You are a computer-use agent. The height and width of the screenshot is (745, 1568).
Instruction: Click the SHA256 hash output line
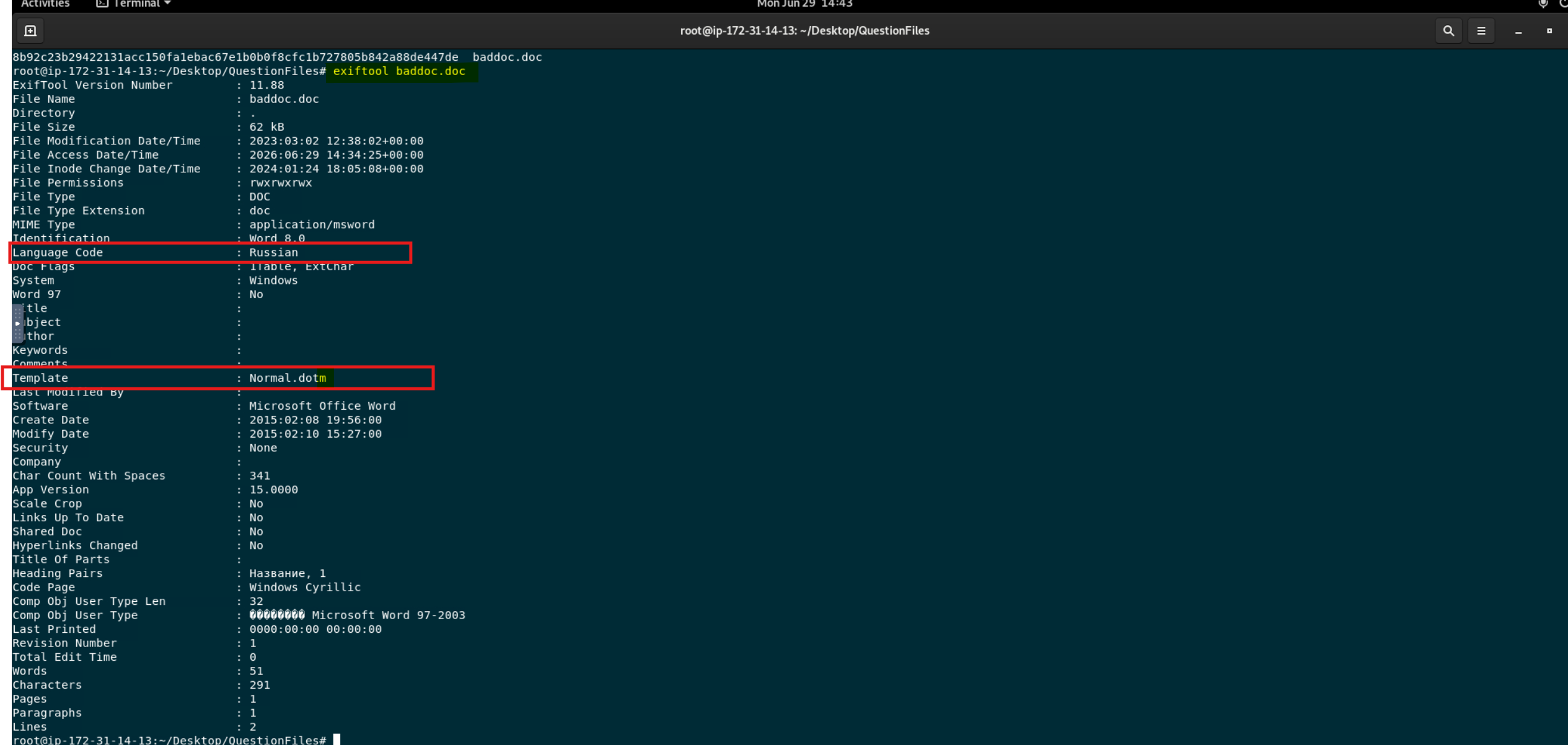pyautogui.click(x=277, y=57)
